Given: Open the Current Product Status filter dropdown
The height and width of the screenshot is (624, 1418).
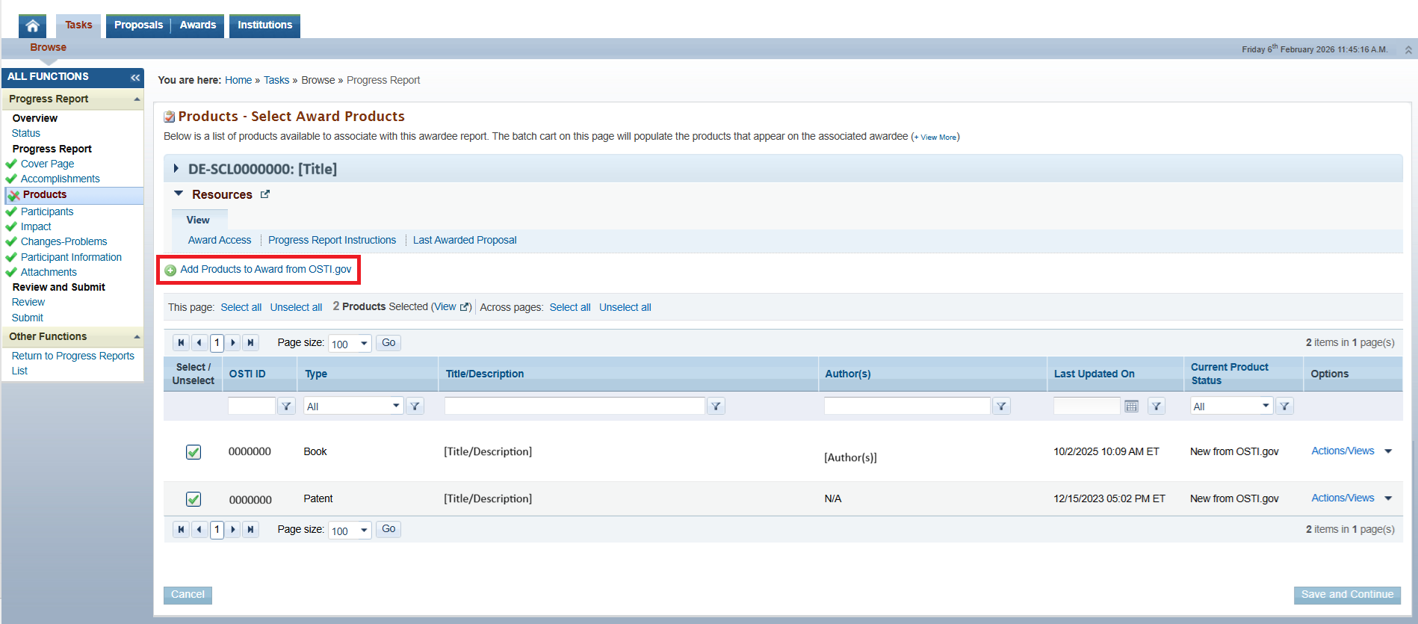Looking at the screenshot, I should pos(1231,406).
